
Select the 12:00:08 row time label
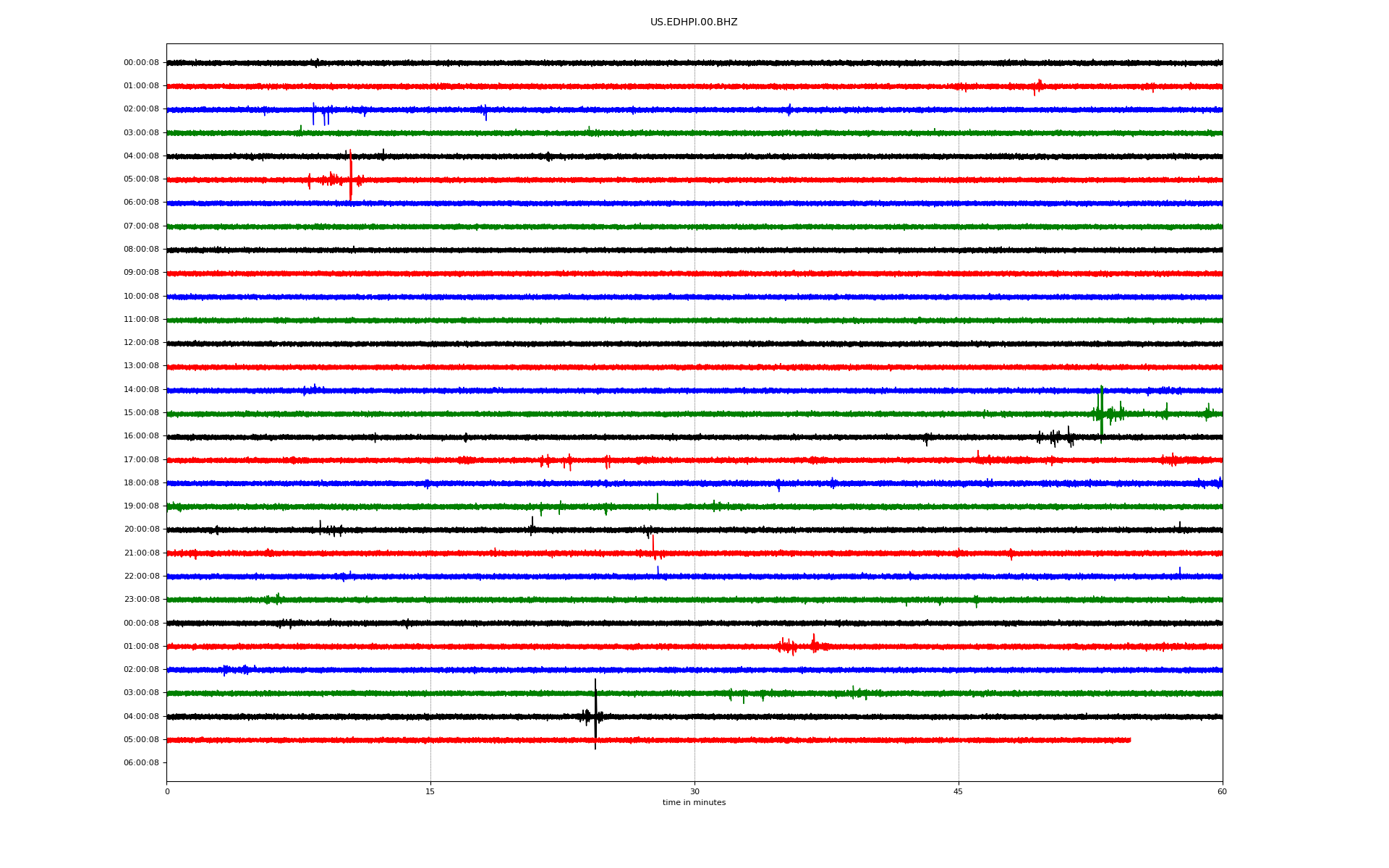click(141, 343)
